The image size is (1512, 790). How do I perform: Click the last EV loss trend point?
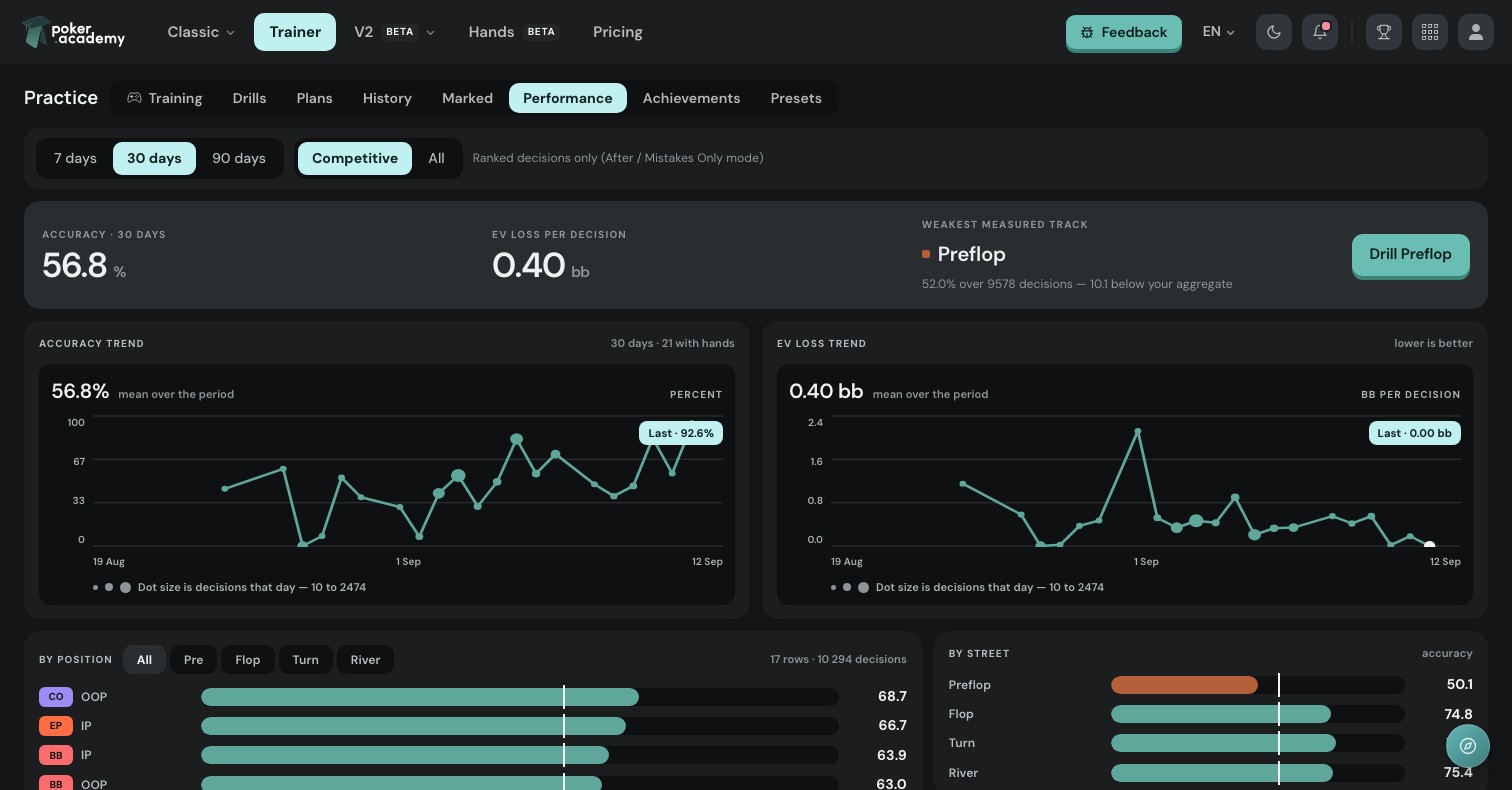click(1430, 545)
